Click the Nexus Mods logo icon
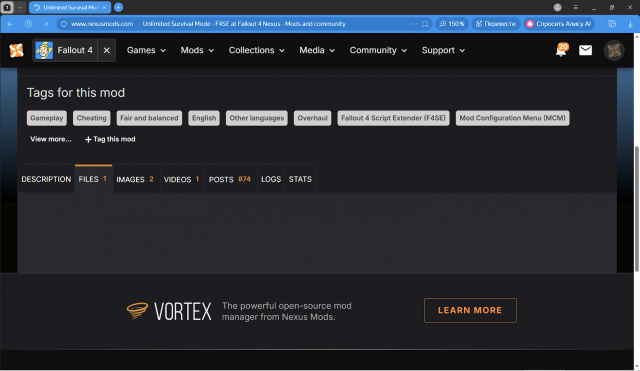640x371 pixels. [16, 50]
